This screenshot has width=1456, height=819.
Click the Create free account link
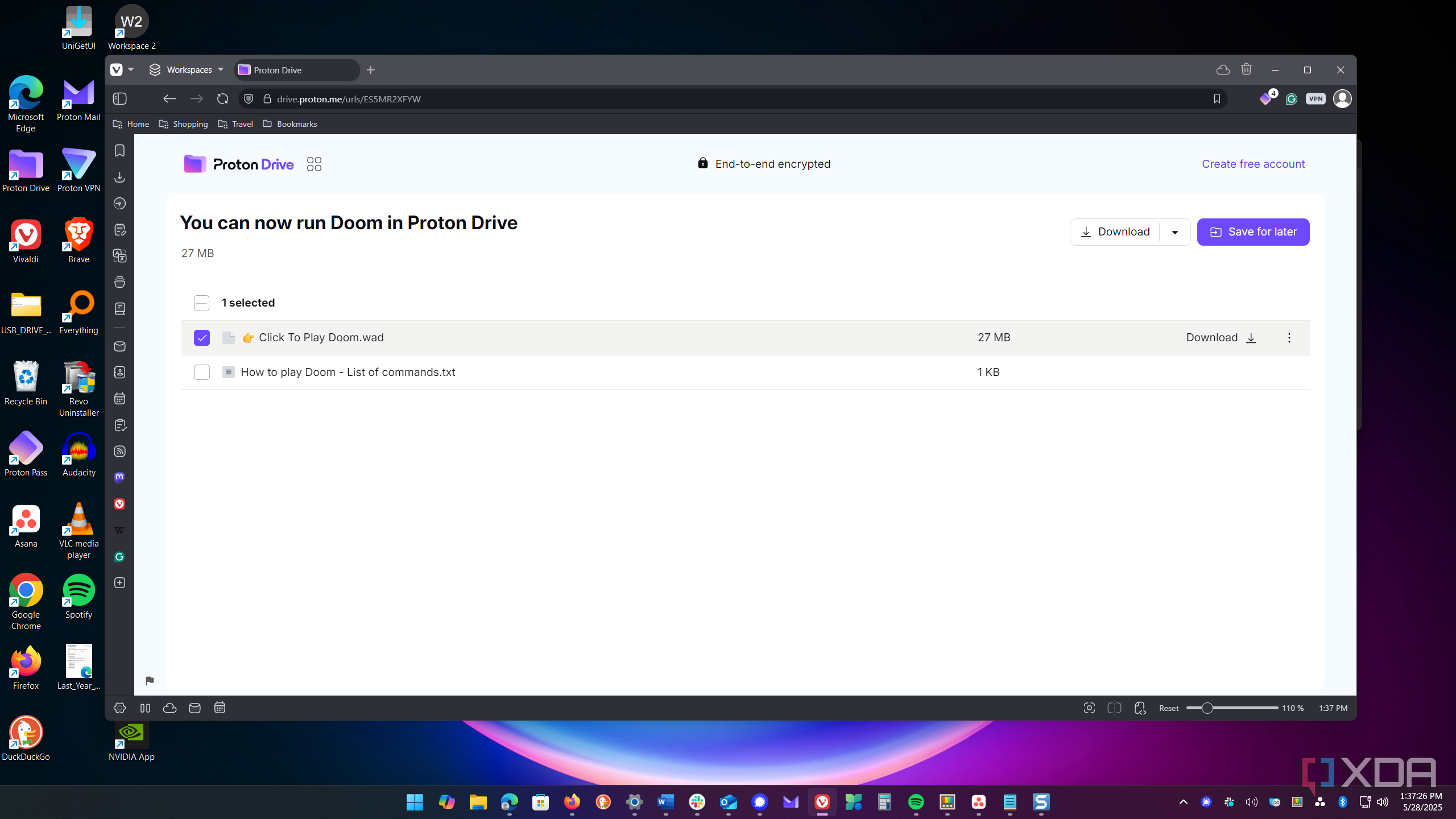[1253, 164]
